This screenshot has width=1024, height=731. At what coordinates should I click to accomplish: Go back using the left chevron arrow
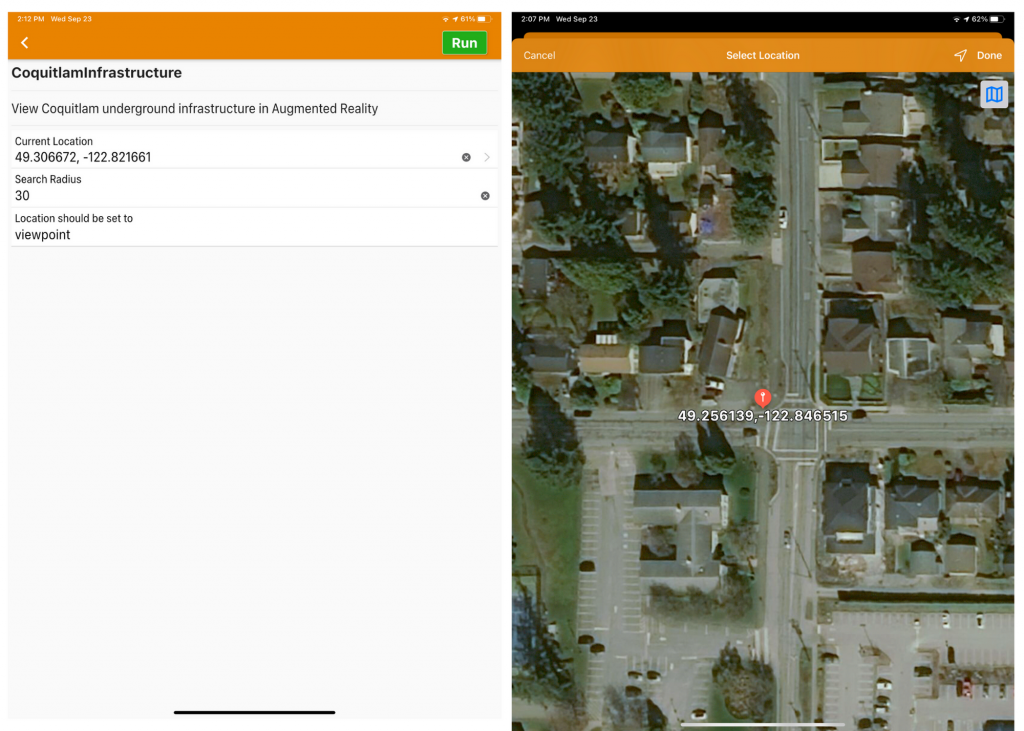point(25,43)
